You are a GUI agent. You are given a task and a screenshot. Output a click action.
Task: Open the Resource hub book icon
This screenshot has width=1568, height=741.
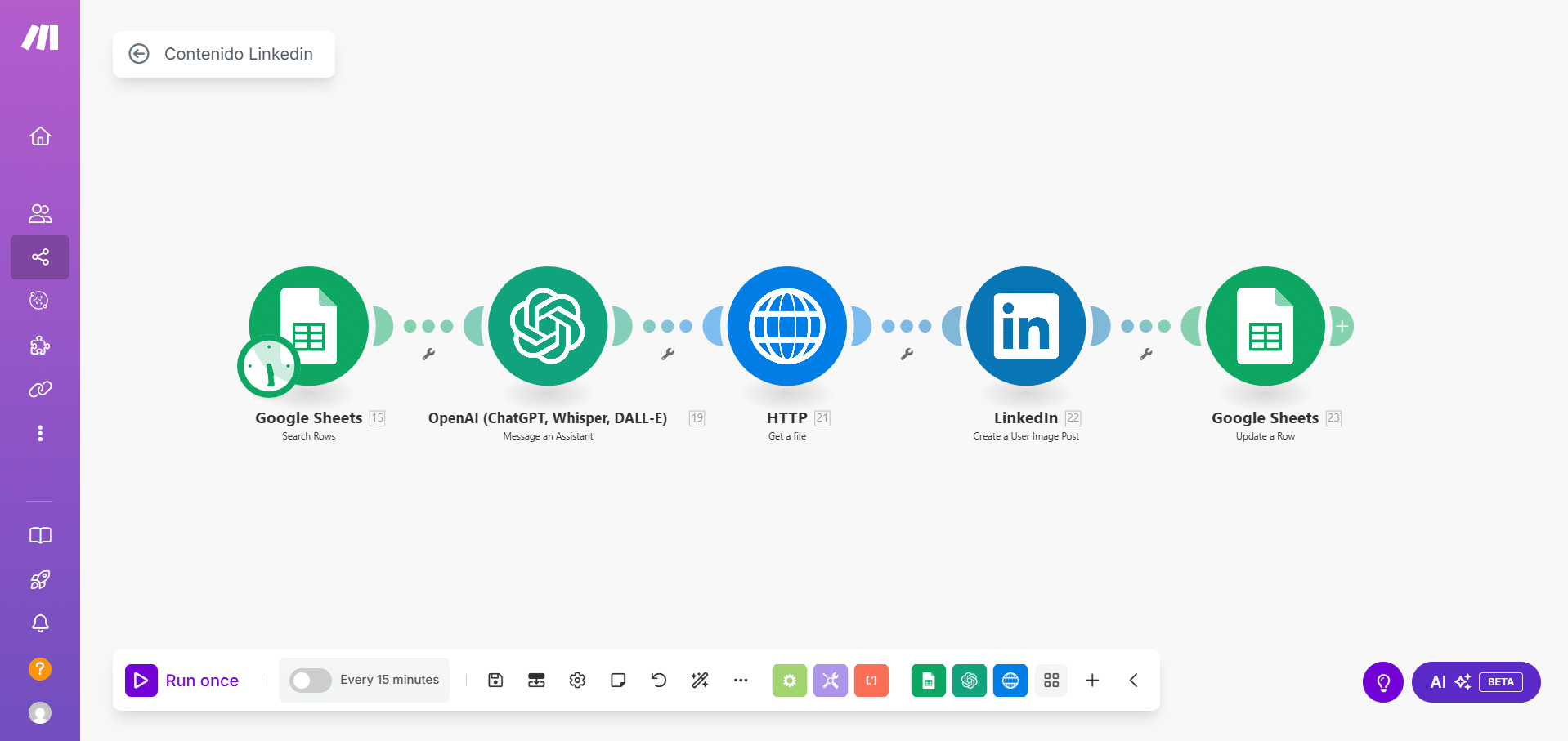[40, 535]
